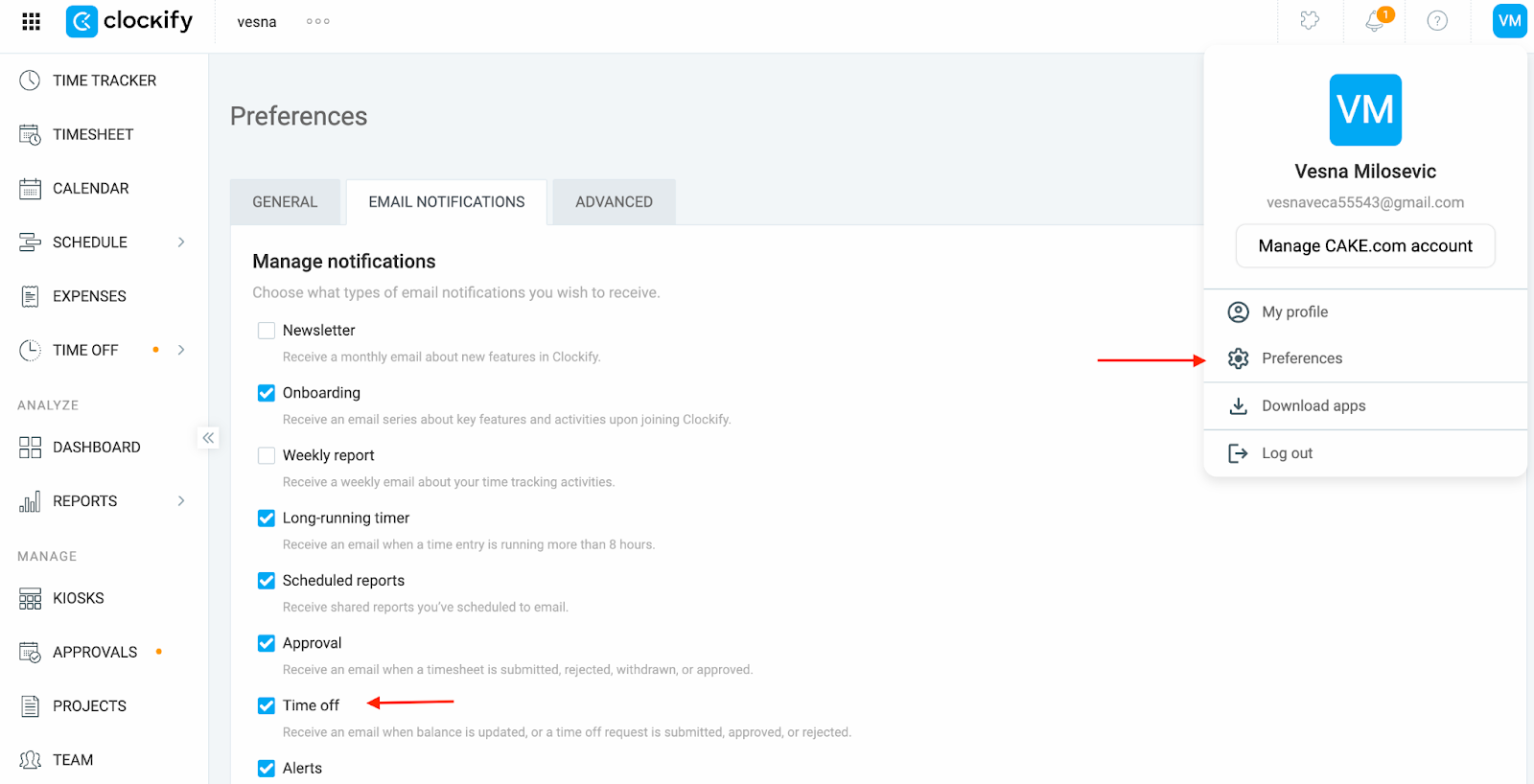Click the My profile person icon
Image resolution: width=1534 pixels, height=784 pixels.
[1239, 311]
